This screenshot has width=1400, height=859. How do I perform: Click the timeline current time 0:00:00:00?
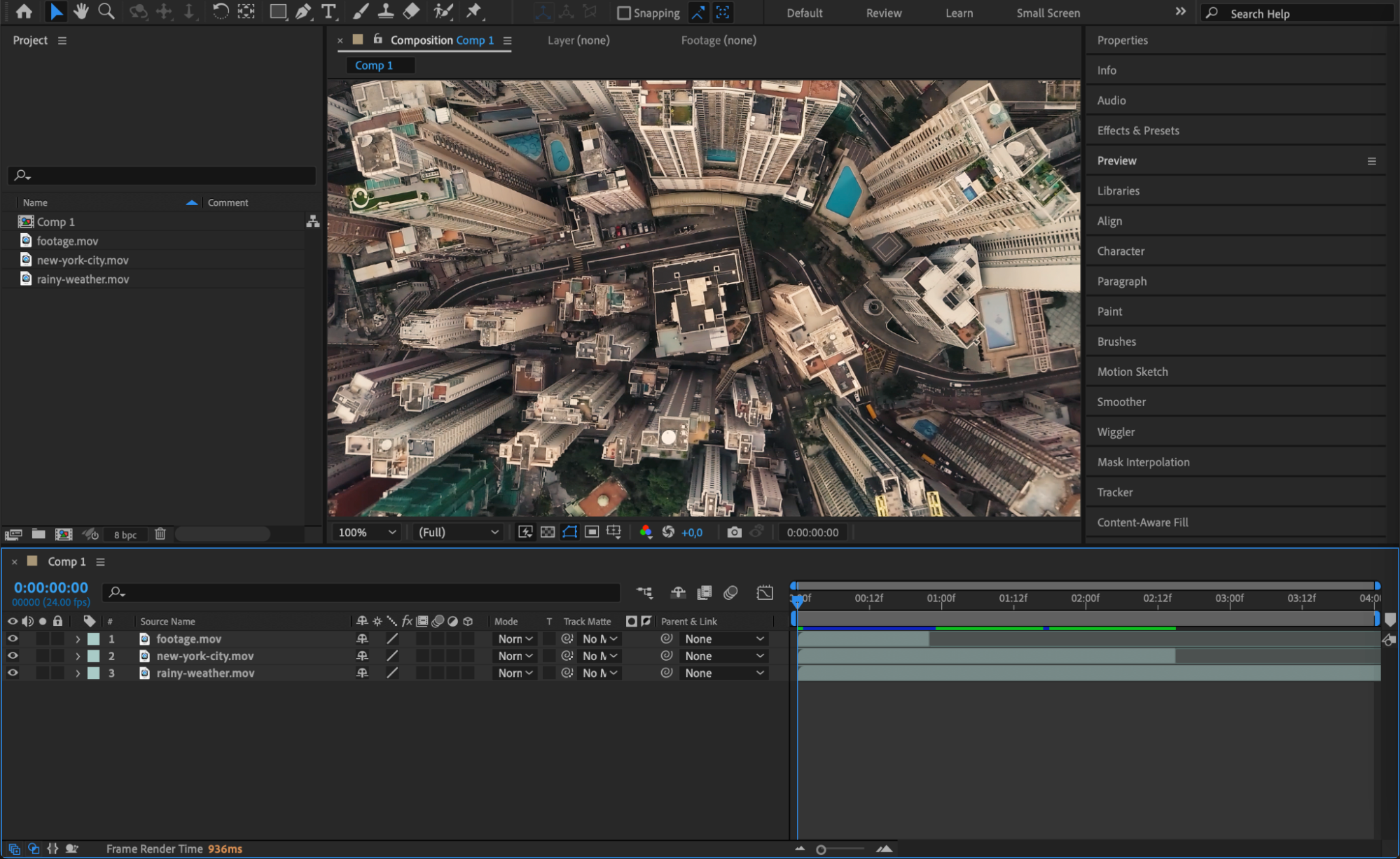[51, 587]
